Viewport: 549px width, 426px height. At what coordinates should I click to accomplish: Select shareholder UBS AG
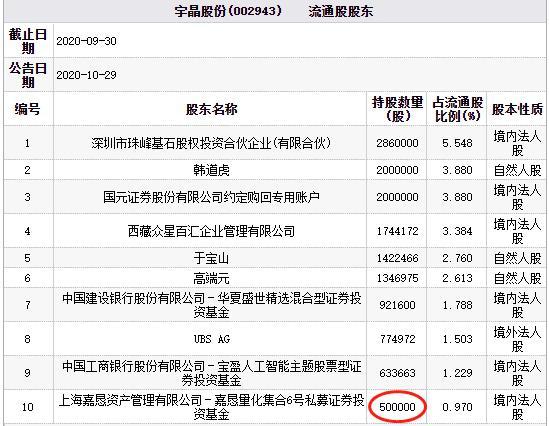pos(211,339)
